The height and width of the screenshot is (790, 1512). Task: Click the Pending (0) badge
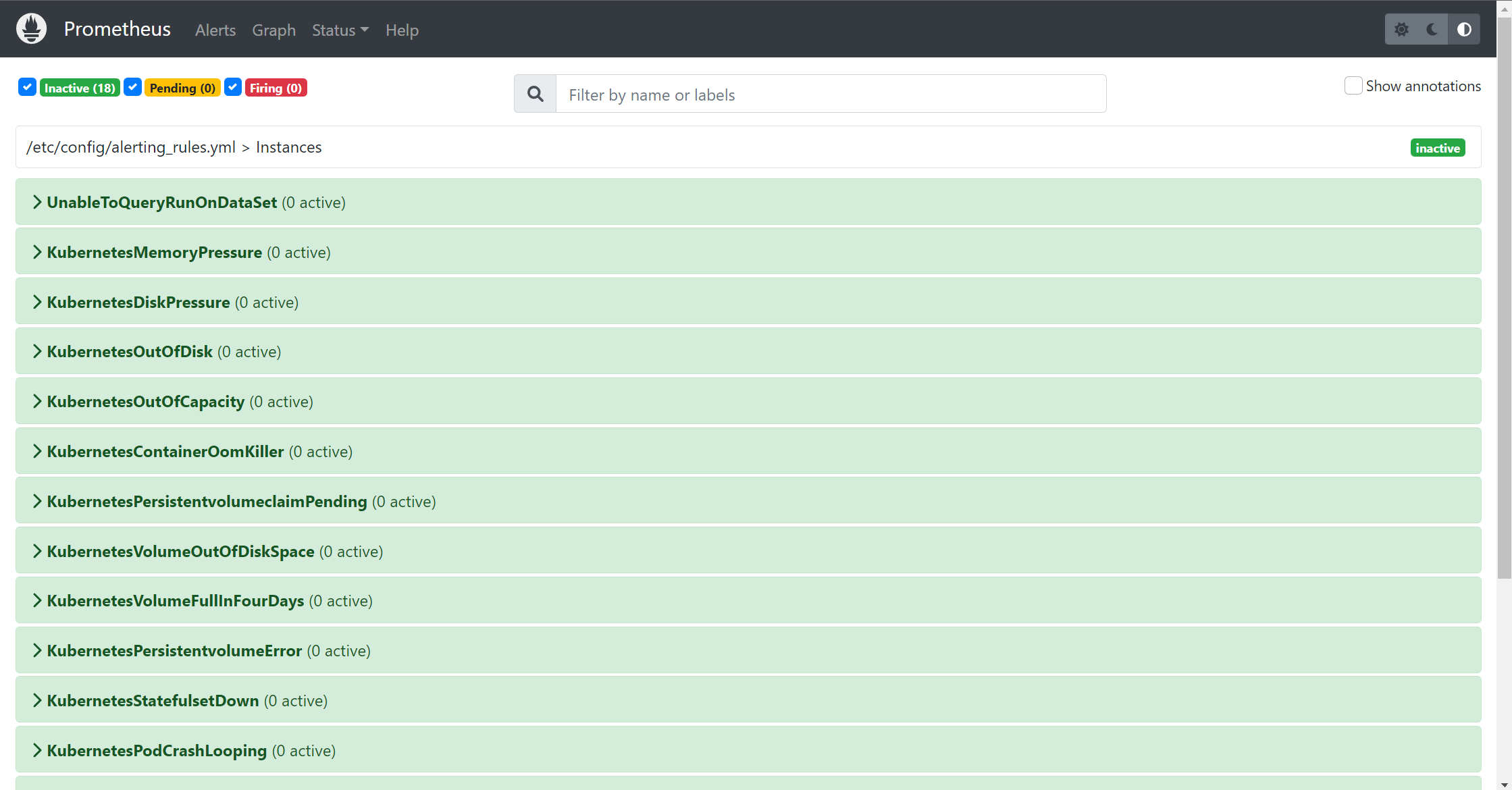click(182, 88)
